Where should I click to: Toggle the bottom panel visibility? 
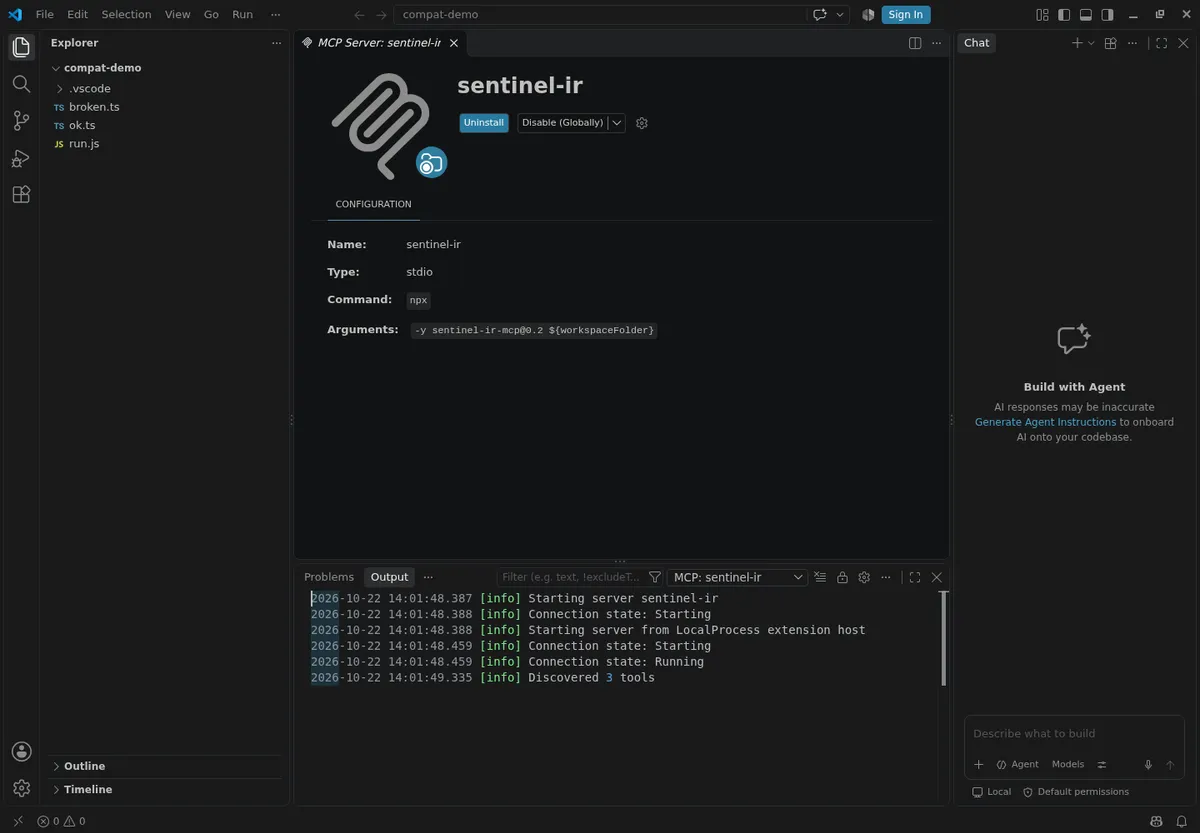pyautogui.click(x=1086, y=14)
